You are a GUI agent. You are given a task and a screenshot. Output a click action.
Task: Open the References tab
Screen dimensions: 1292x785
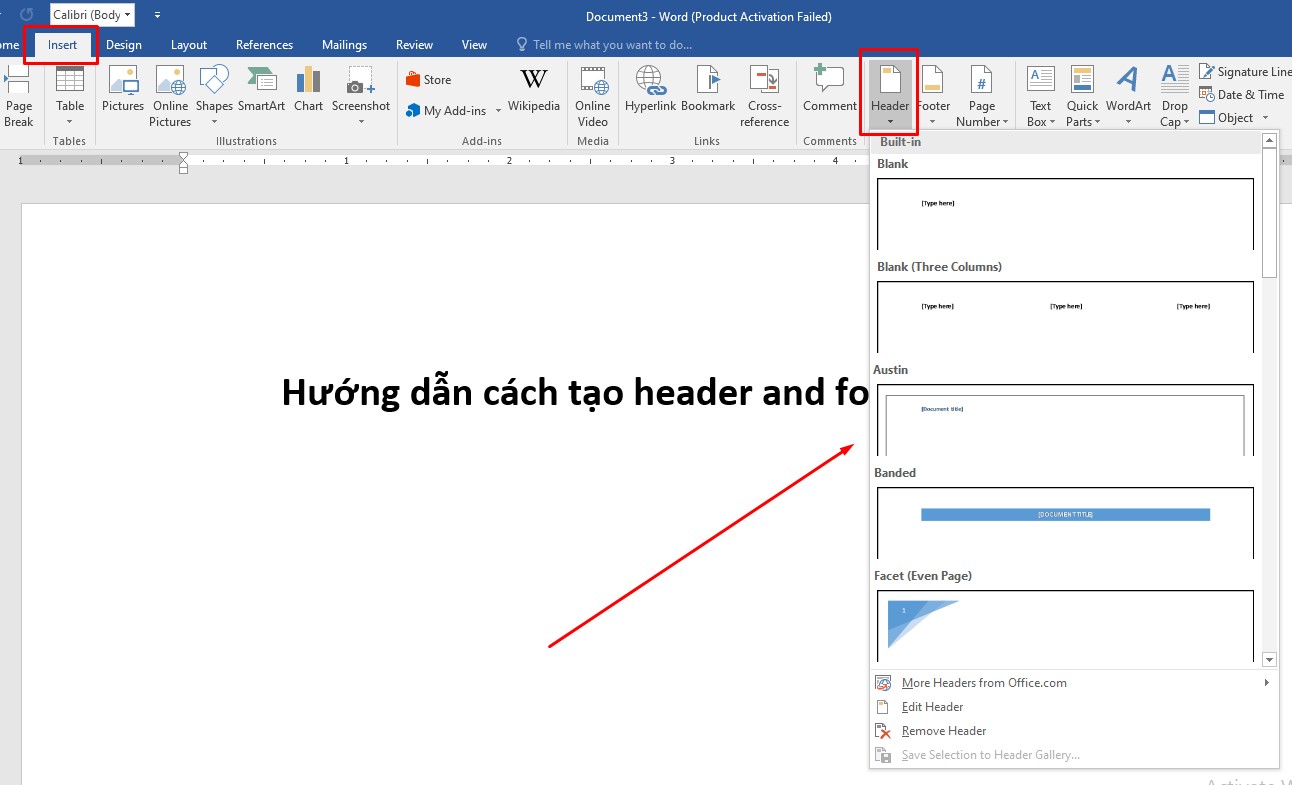(x=264, y=45)
